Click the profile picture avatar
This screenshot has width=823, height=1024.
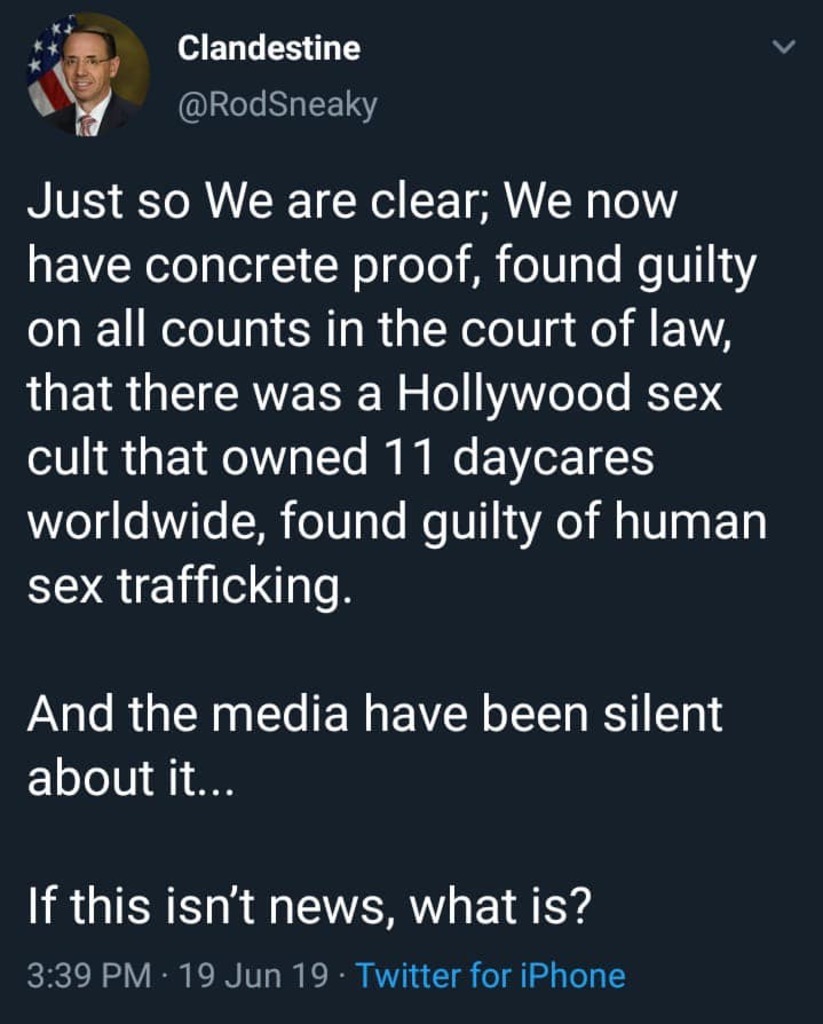(x=88, y=73)
